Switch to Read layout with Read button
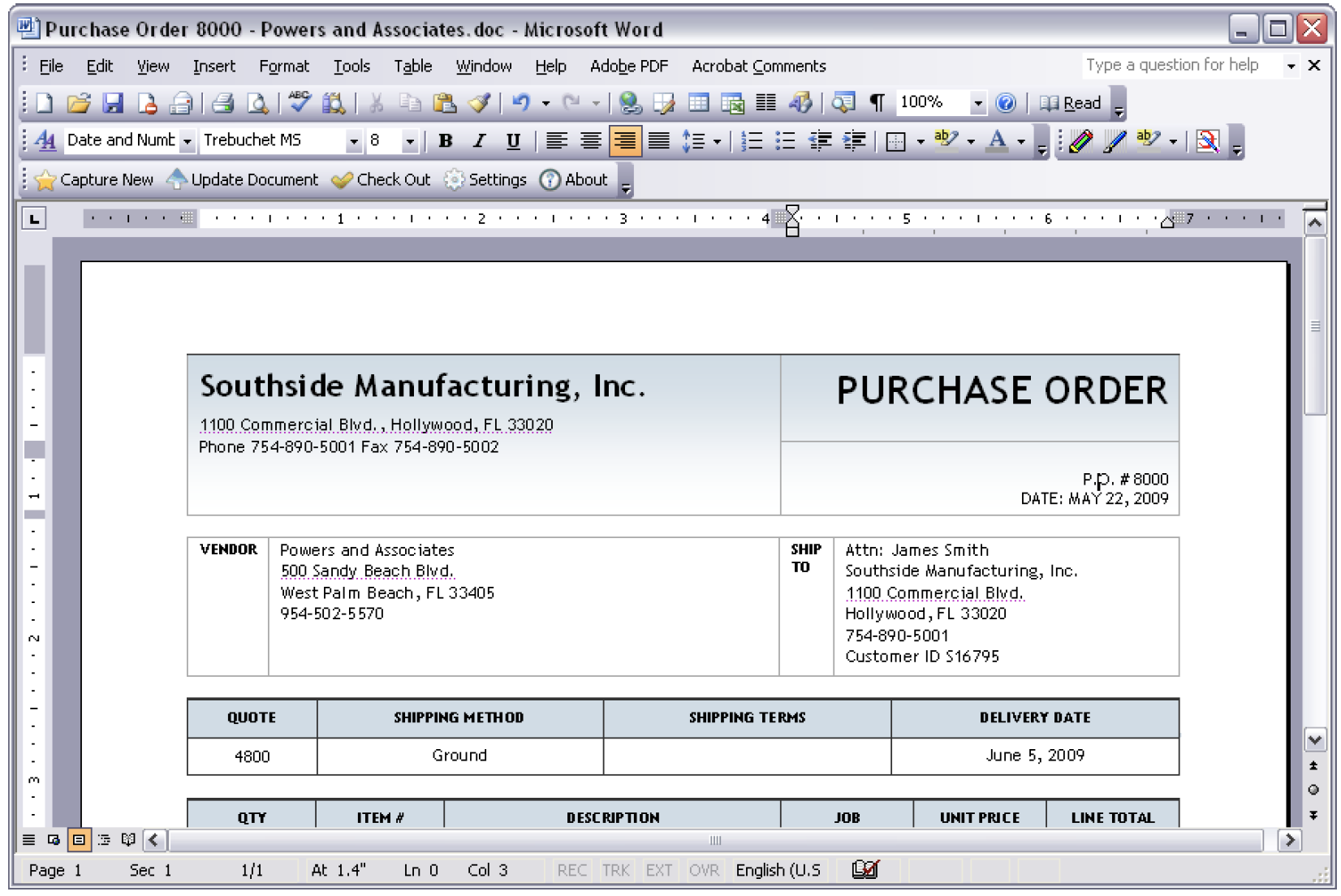 coord(1071,103)
